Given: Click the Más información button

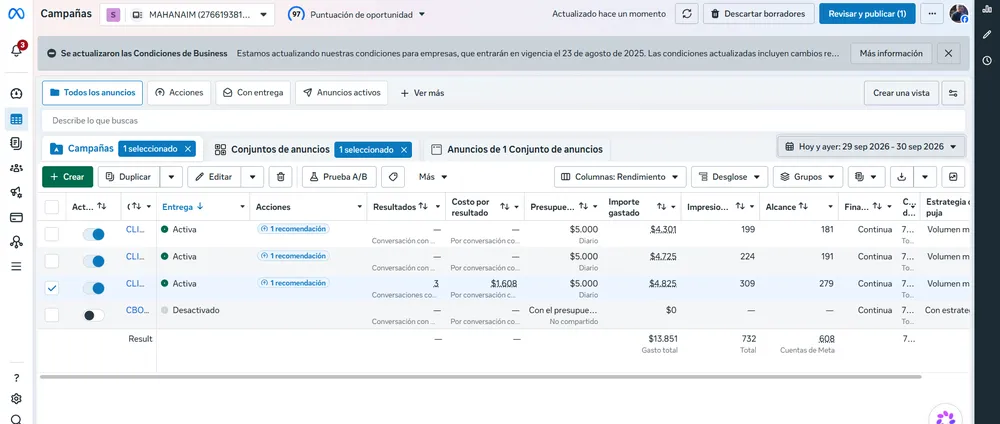Looking at the screenshot, I should [891, 54].
